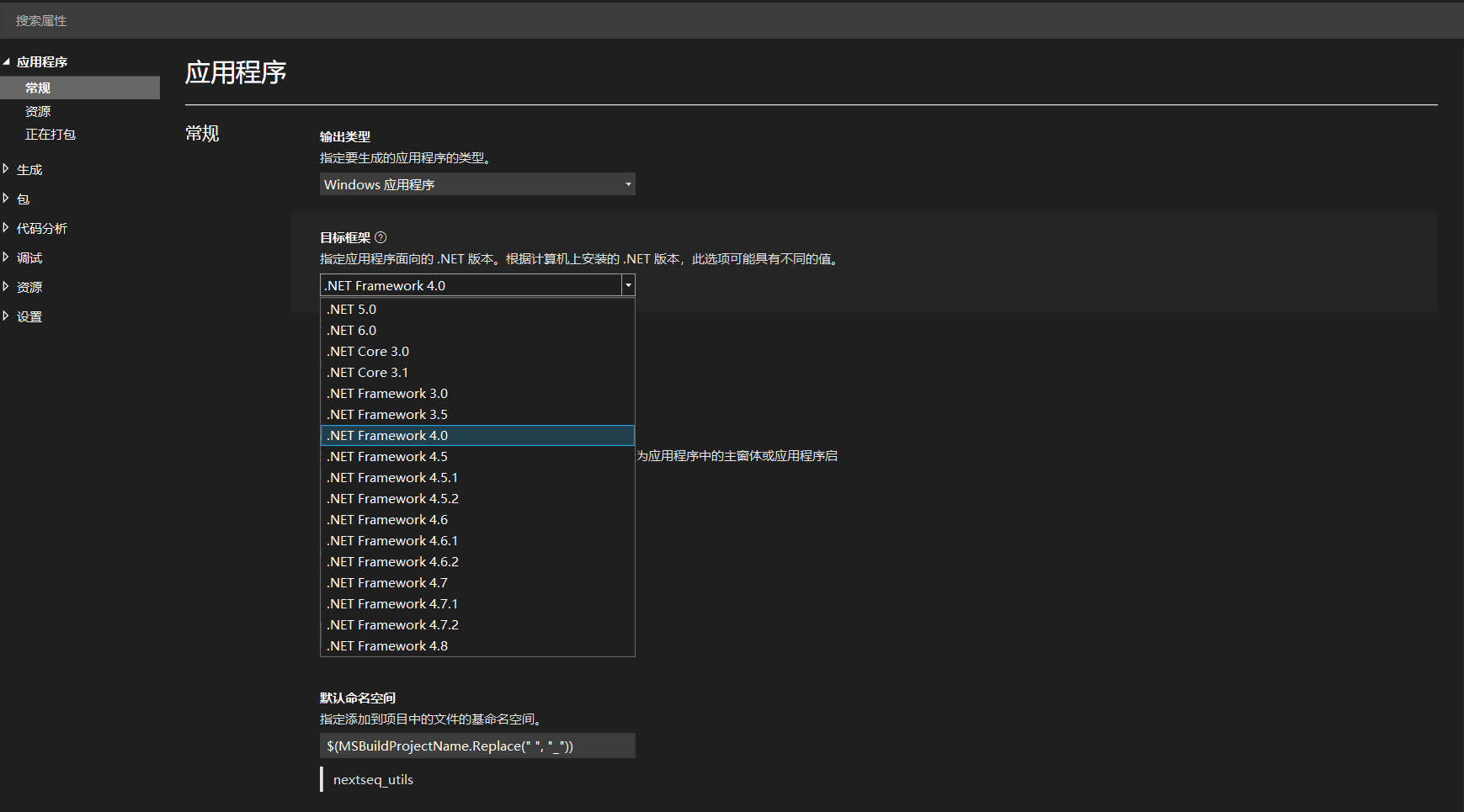Expand the 调试 section
Image resolution: width=1464 pixels, height=812 pixels.
click(x=6, y=257)
